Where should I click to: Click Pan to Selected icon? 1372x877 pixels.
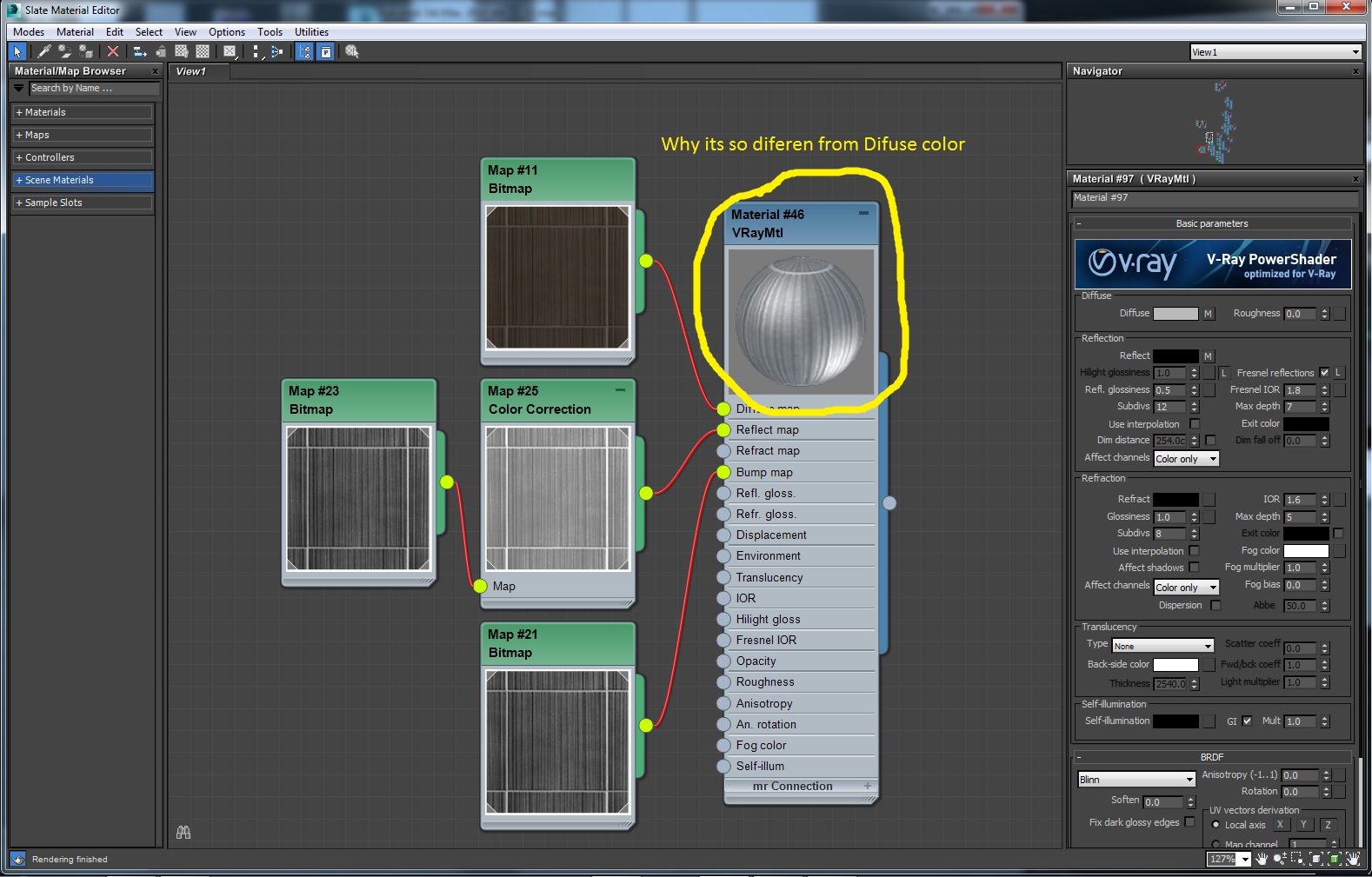pyautogui.click(x=1353, y=859)
